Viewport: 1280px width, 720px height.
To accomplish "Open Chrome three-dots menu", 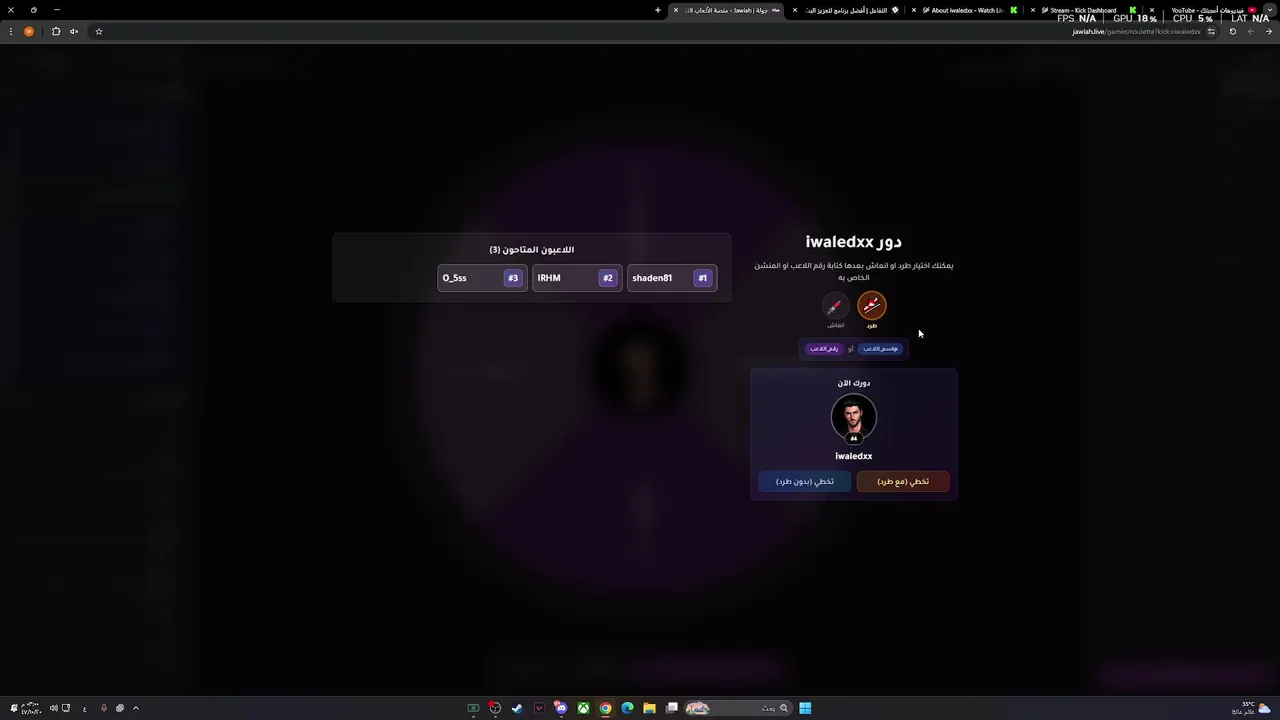I will (x=11, y=31).
